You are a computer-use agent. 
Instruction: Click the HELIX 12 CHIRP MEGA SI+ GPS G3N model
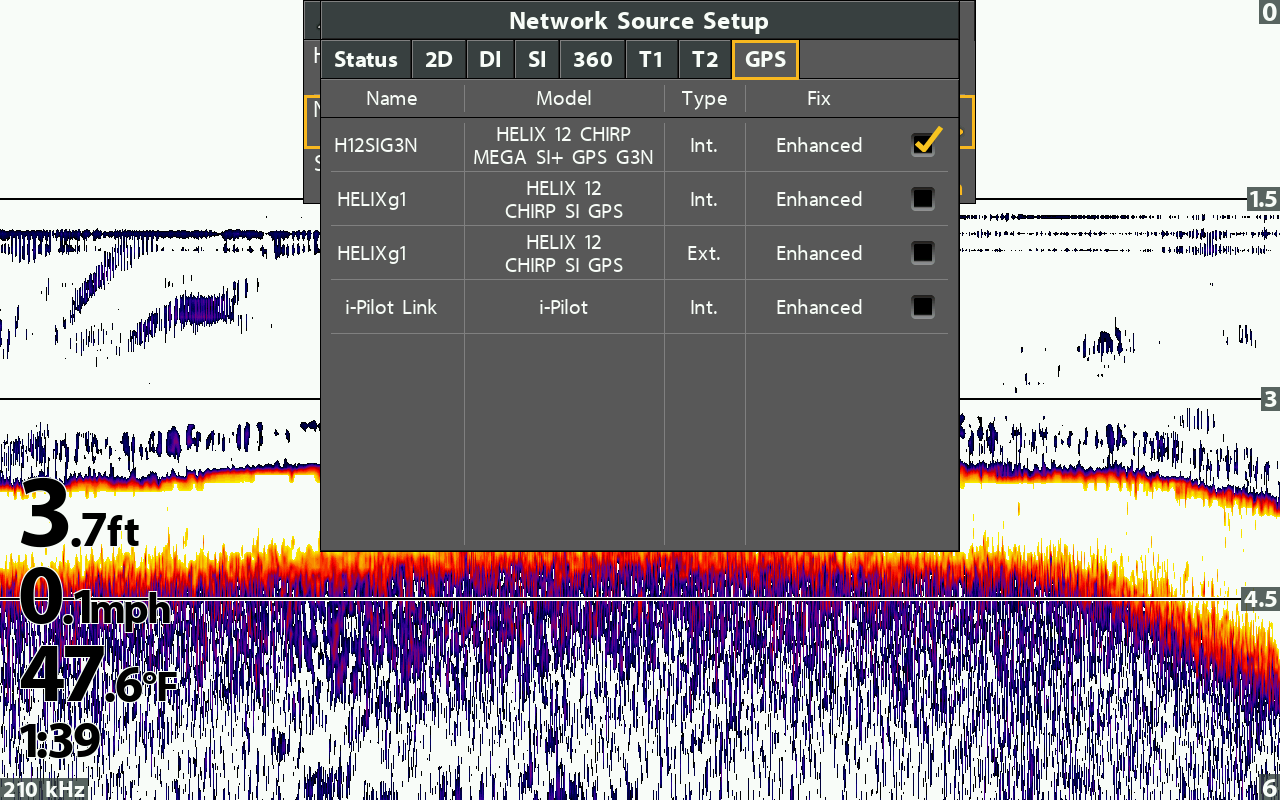(x=564, y=145)
